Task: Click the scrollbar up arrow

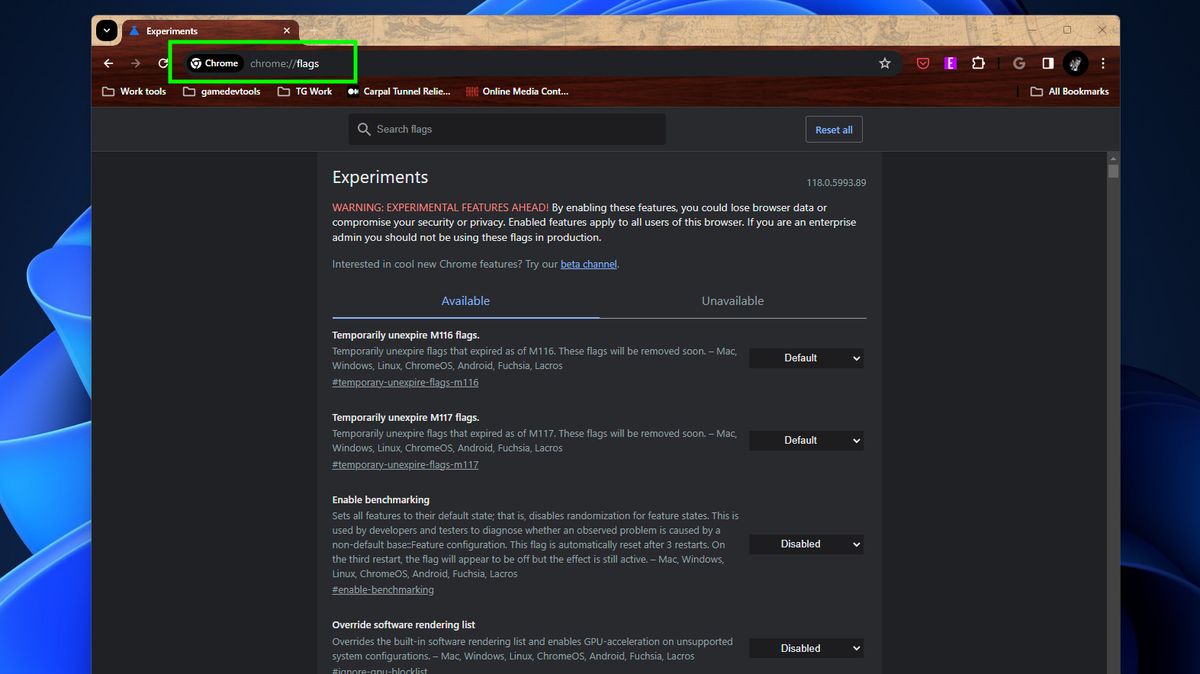Action: (1113, 157)
